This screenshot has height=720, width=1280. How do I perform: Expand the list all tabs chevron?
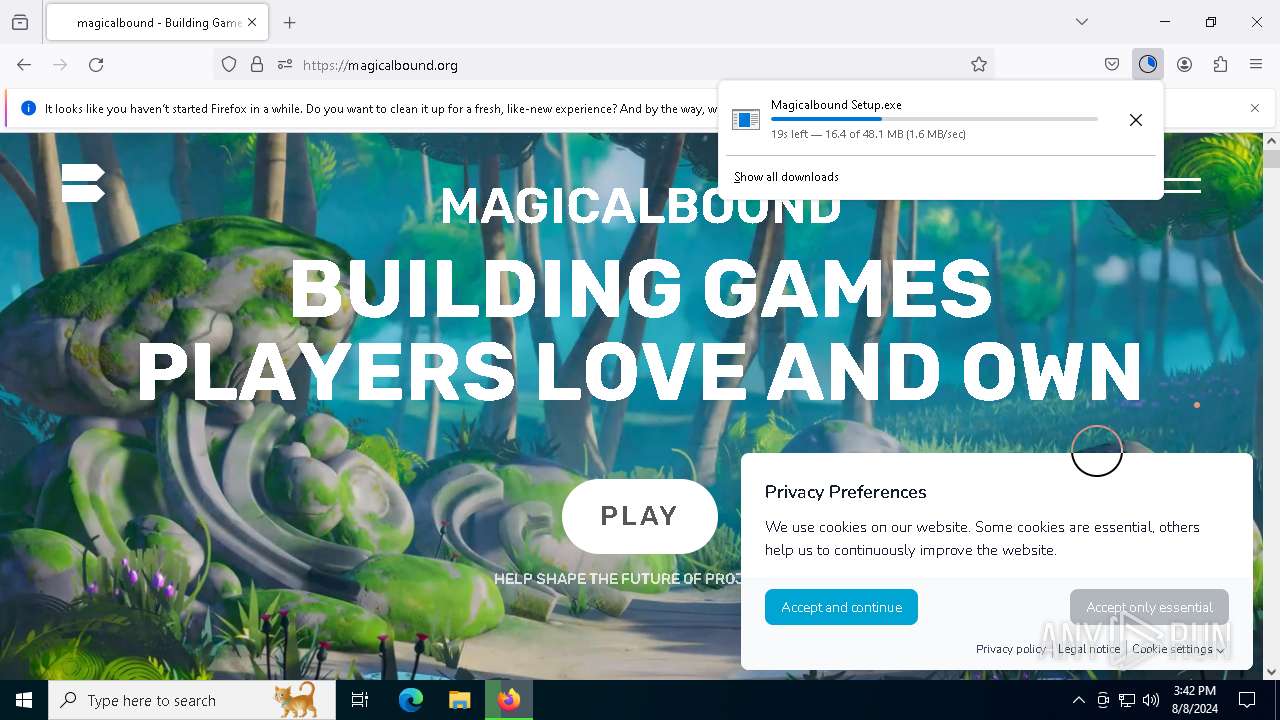[1082, 22]
